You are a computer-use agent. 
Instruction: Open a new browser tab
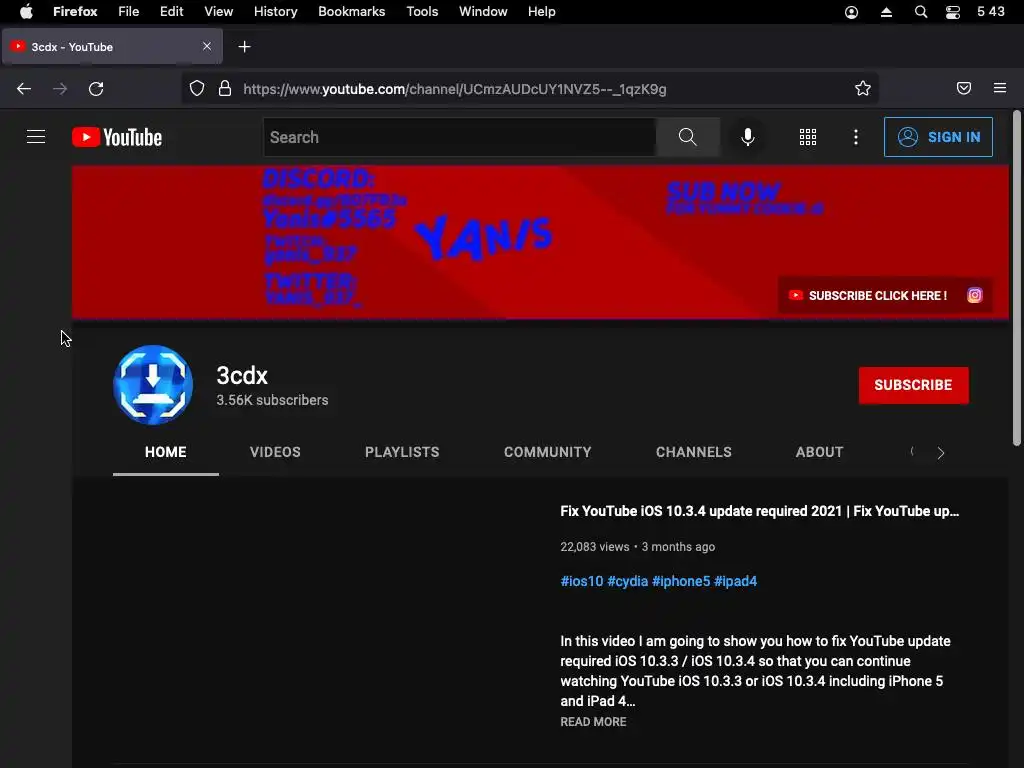coord(244,47)
